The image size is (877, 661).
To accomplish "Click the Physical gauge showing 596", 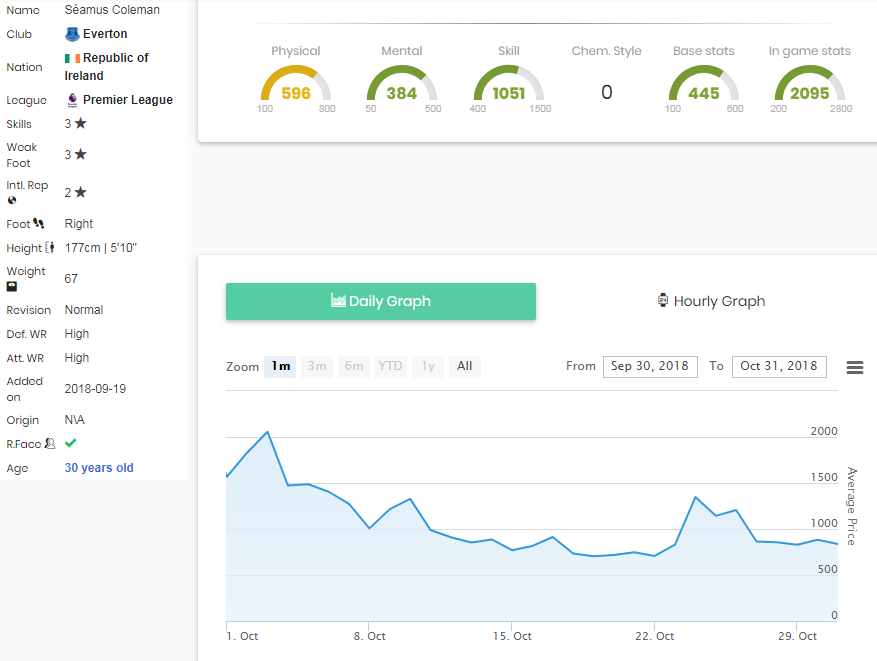I will pyautogui.click(x=296, y=86).
